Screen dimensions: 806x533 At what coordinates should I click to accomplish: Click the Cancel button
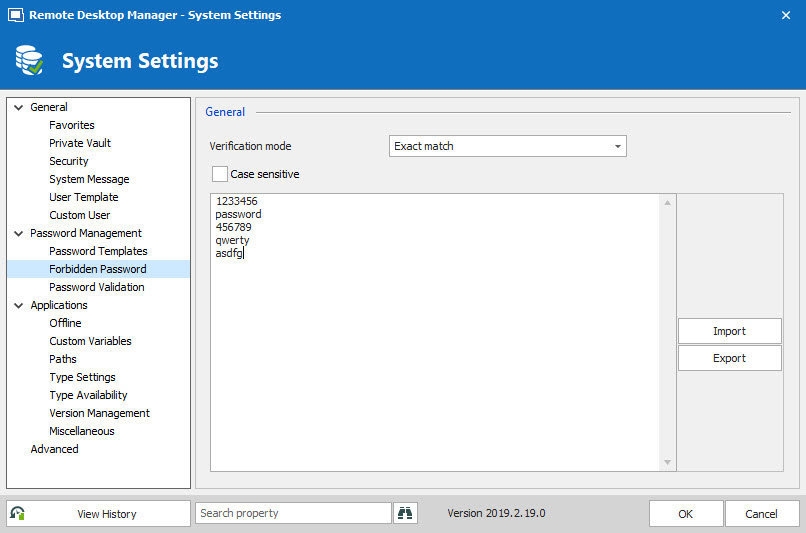coord(762,513)
